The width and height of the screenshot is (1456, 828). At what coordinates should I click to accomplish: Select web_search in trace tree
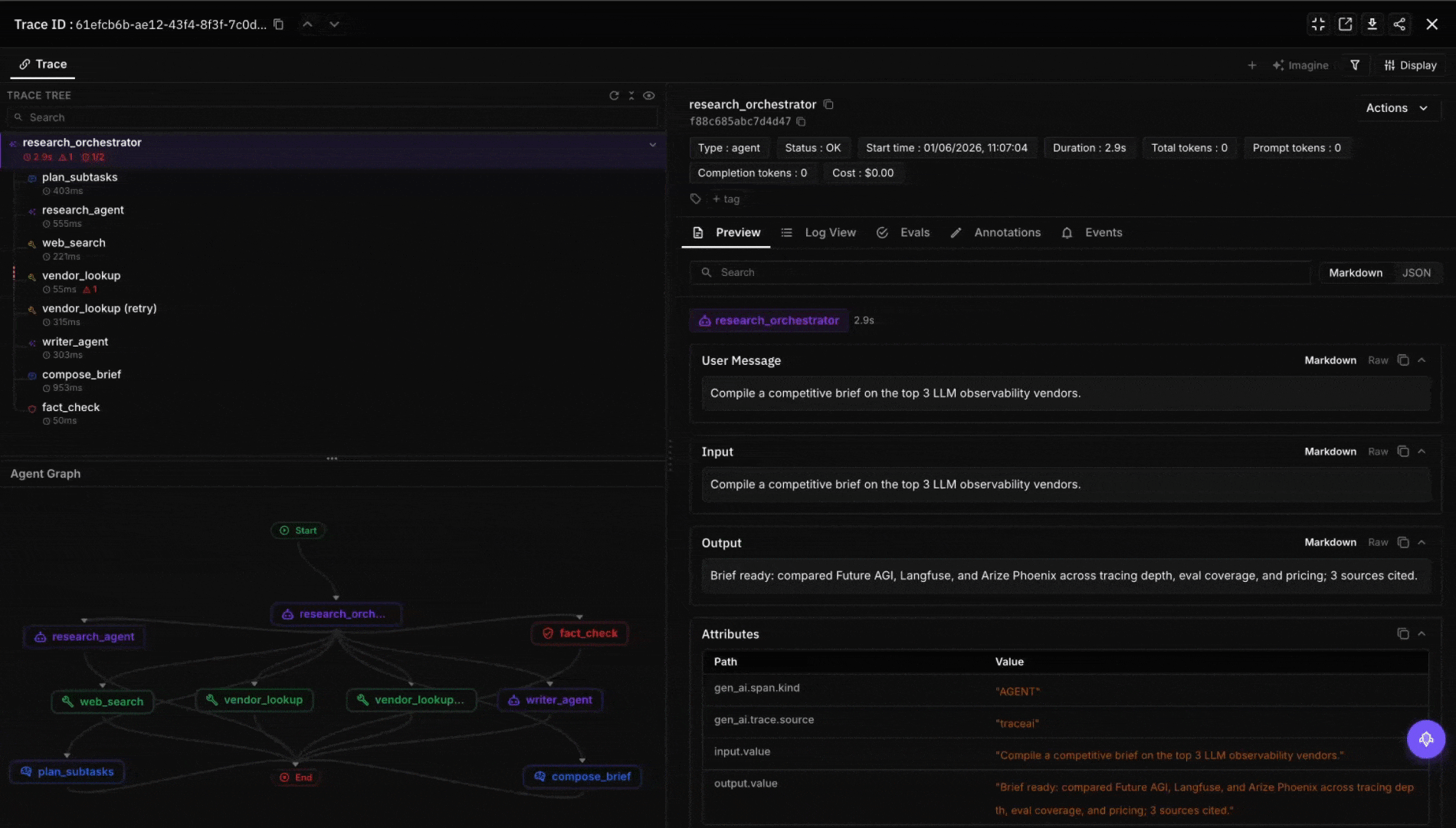coord(333,249)
